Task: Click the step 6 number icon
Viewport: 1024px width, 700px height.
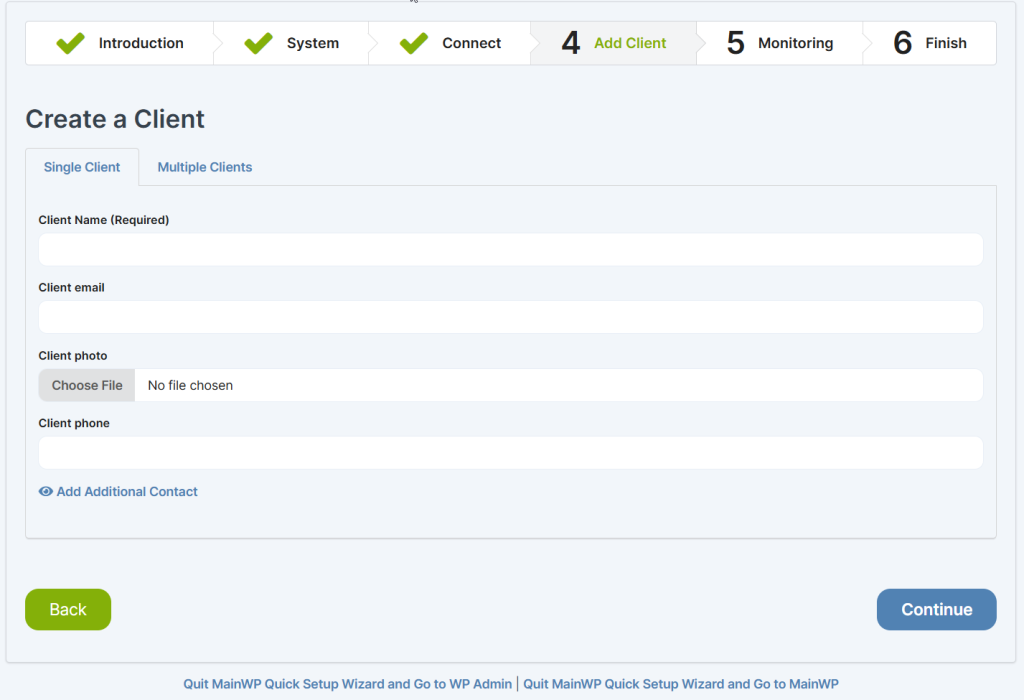Action: (902, 42)
